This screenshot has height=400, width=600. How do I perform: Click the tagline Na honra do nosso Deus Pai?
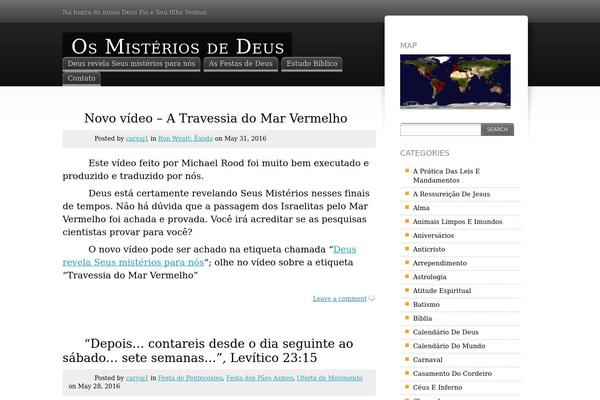[134, 12]
